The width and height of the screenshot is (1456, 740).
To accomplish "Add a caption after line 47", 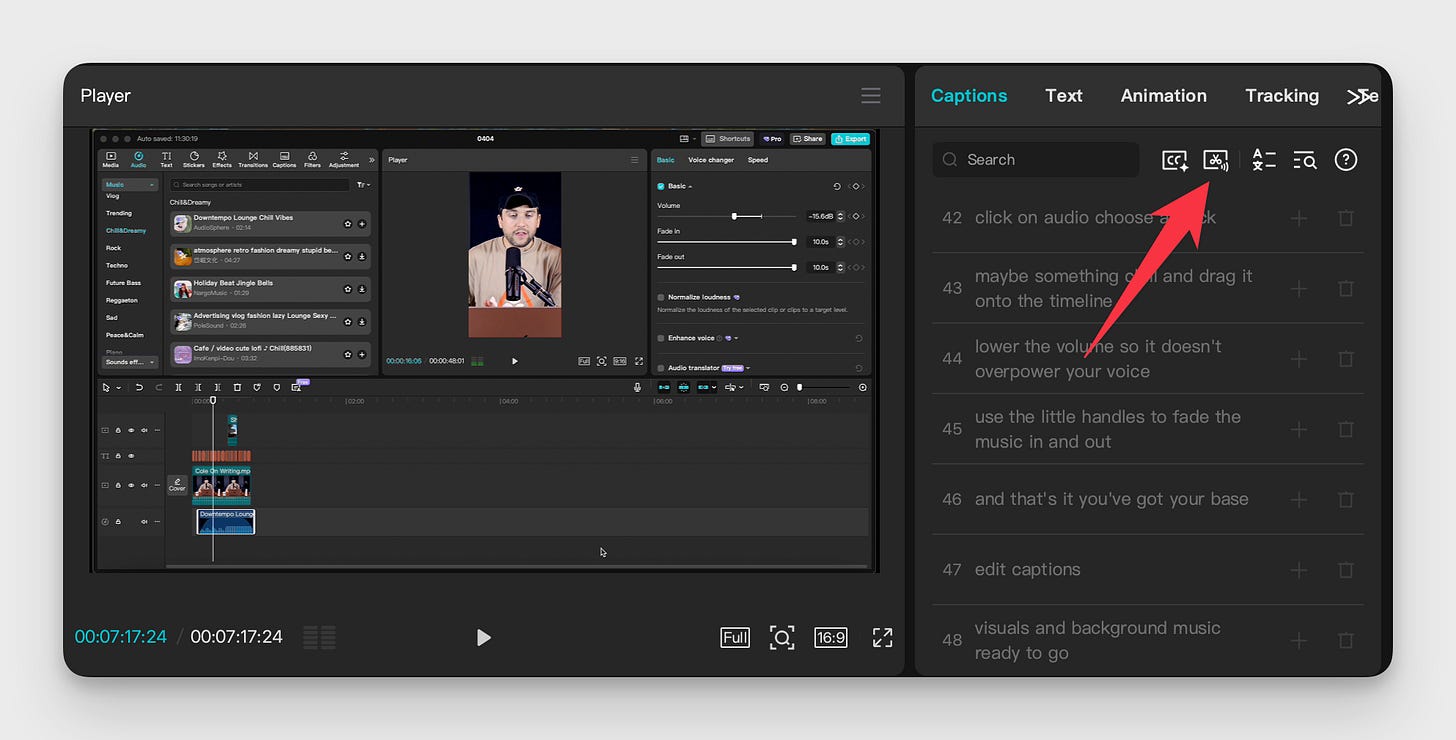I will click(x=1299, y=570).
